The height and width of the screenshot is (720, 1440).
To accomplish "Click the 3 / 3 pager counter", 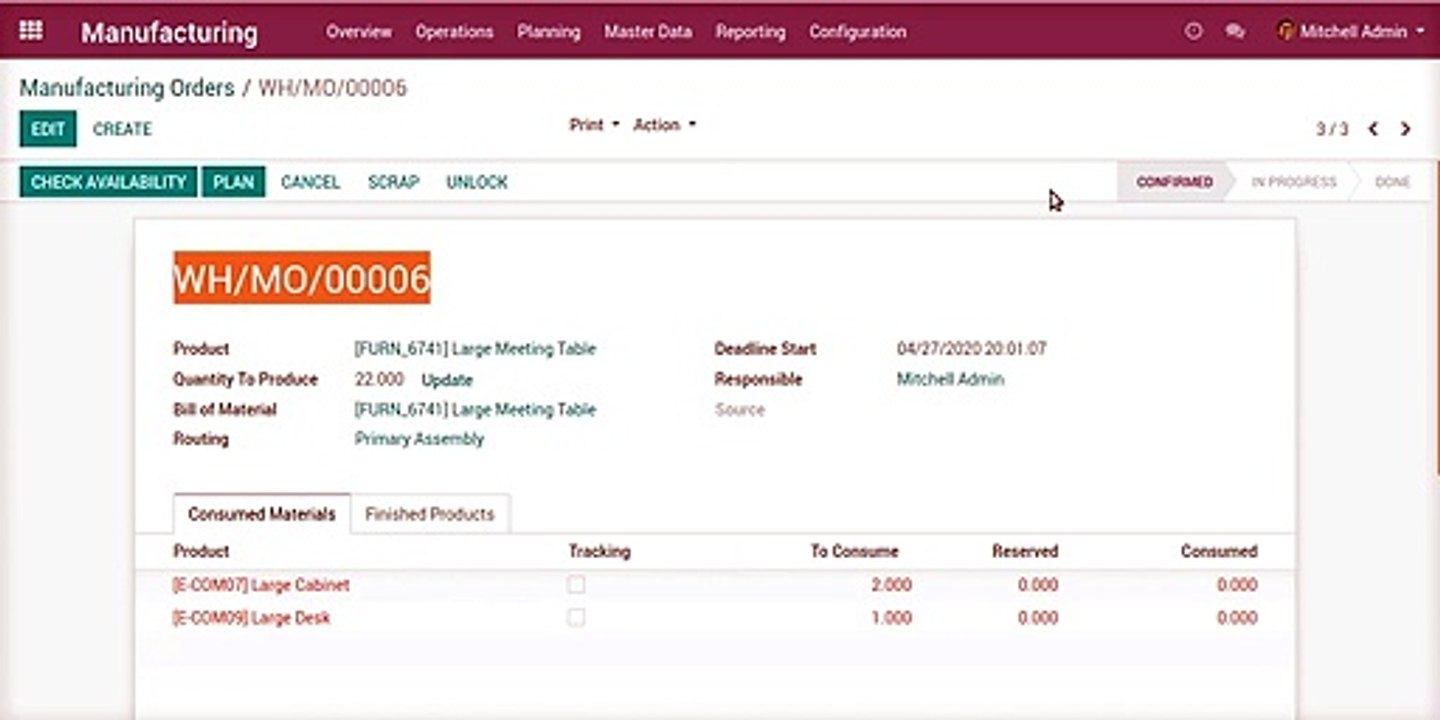I will (x=1332, y=129).
